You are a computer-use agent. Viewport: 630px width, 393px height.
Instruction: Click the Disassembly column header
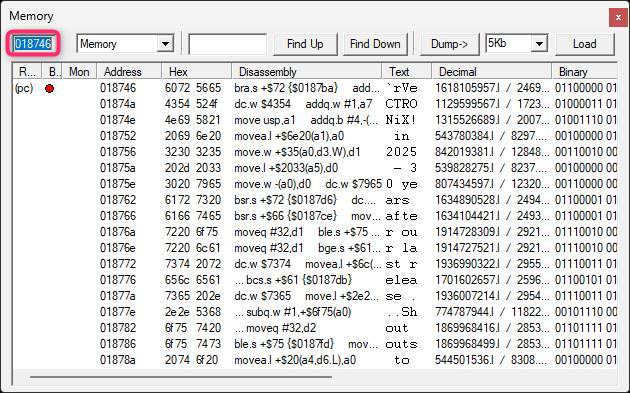[306, 72]
